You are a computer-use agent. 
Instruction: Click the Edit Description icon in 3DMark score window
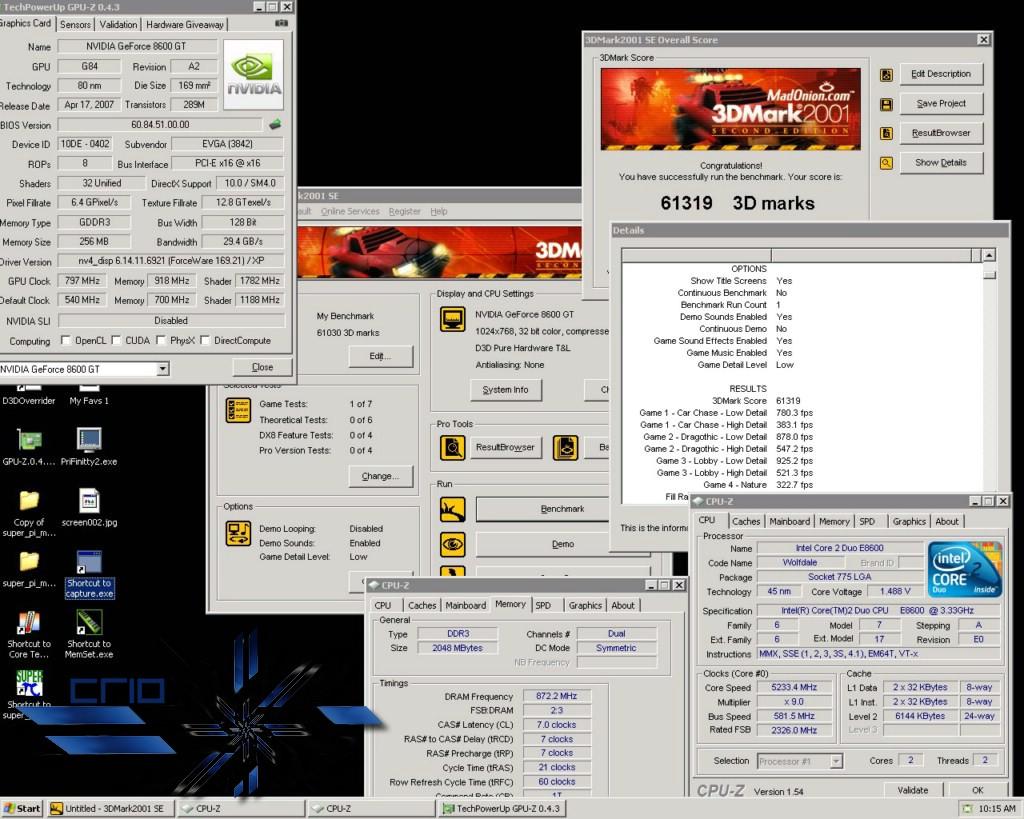[x=886, y=75]
